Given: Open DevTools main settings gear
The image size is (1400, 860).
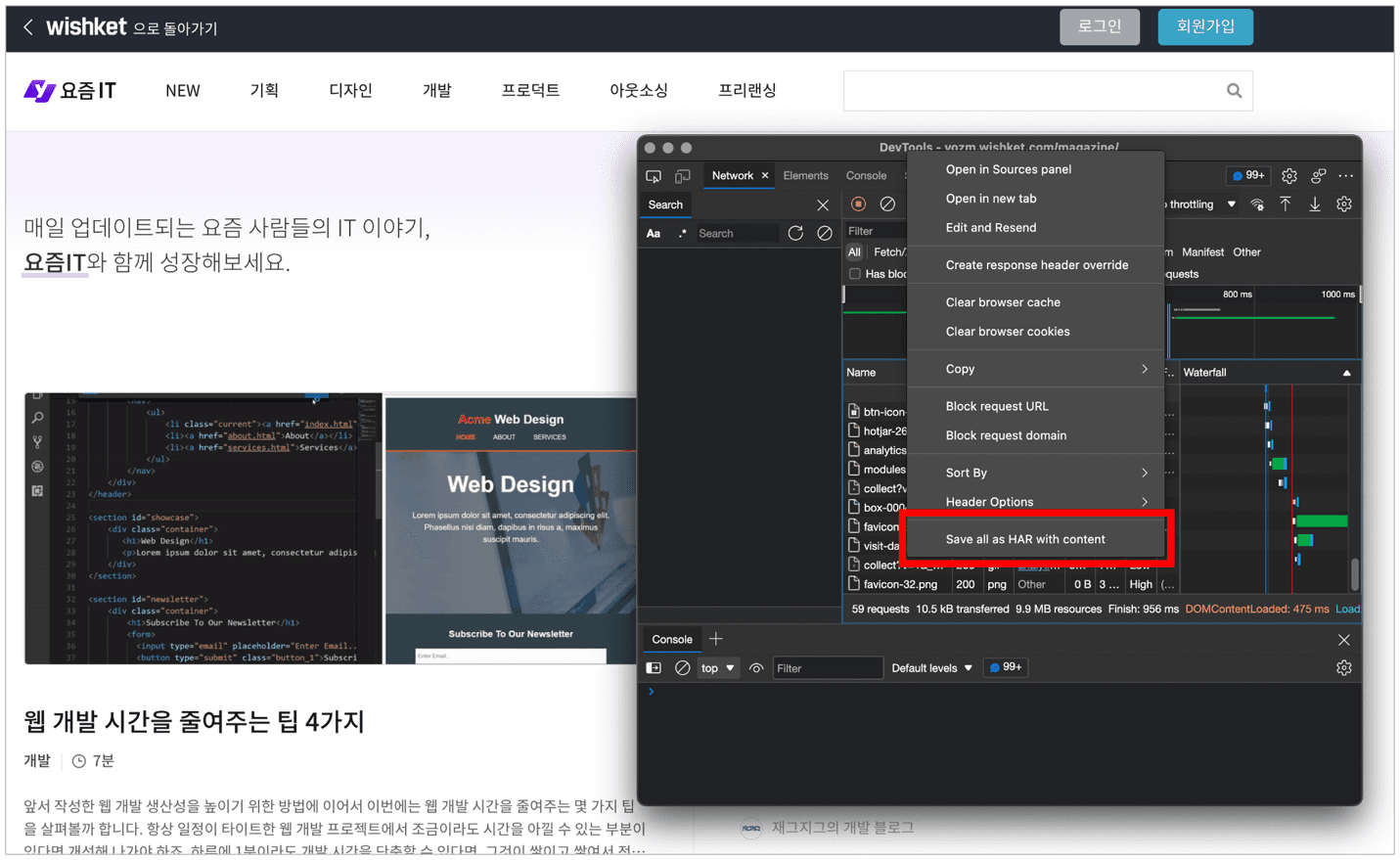Looking at the screenshot, I should point(1289,176).
